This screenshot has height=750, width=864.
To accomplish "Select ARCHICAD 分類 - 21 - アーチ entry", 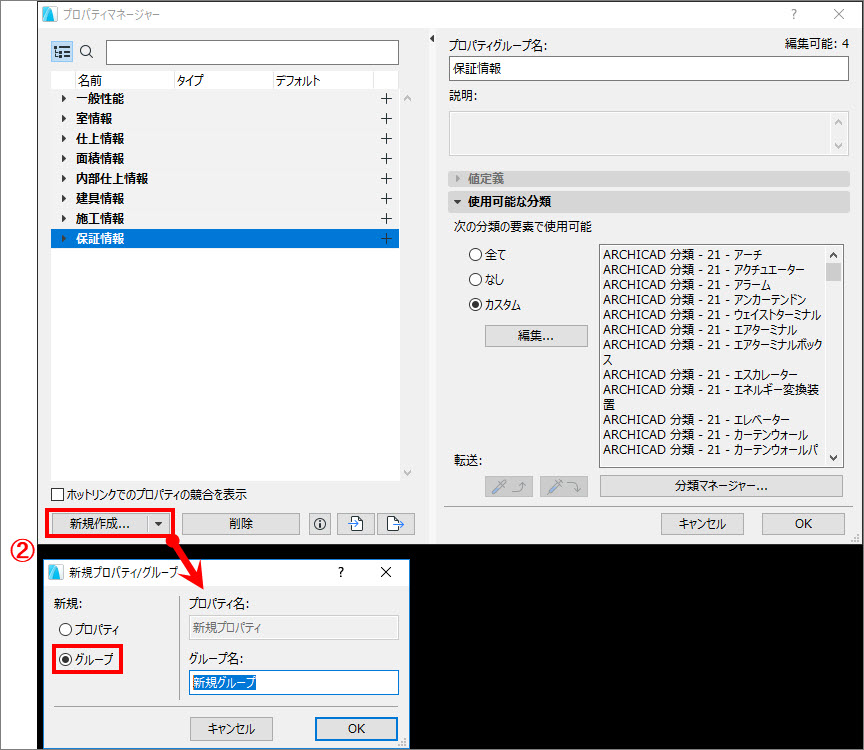I will click(682, 255).
